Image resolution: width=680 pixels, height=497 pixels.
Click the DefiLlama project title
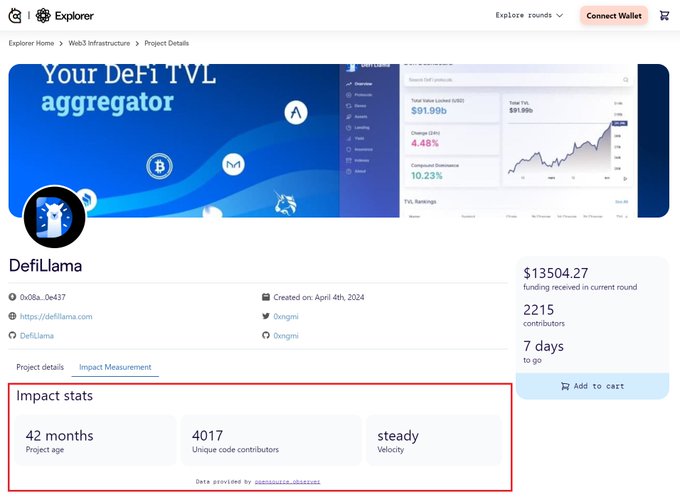pyautogui.click(x=46, y=265)
